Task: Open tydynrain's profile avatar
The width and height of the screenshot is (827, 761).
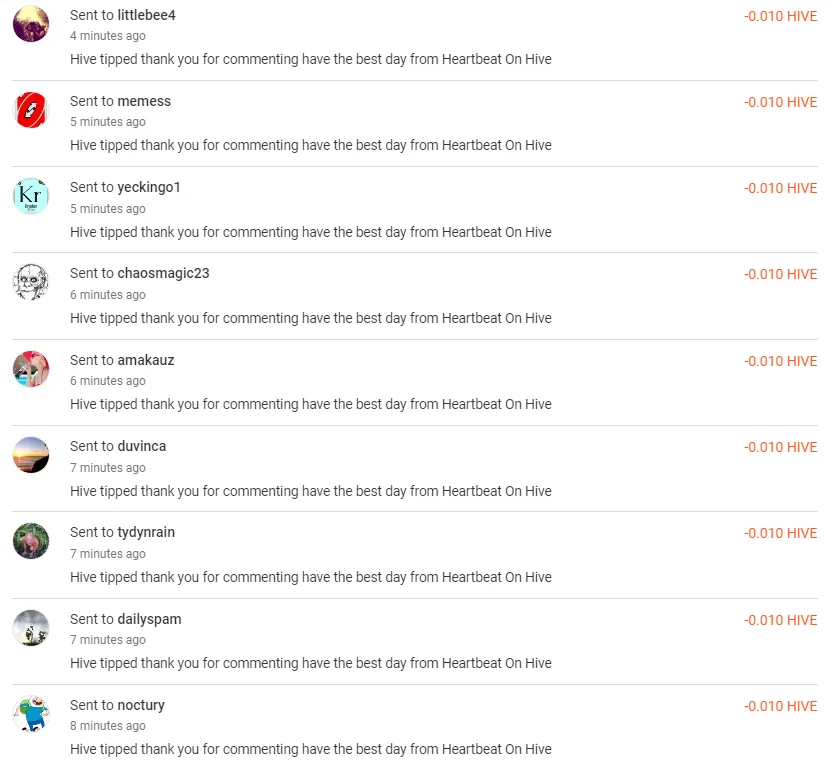Action: (x=31, y=541)
